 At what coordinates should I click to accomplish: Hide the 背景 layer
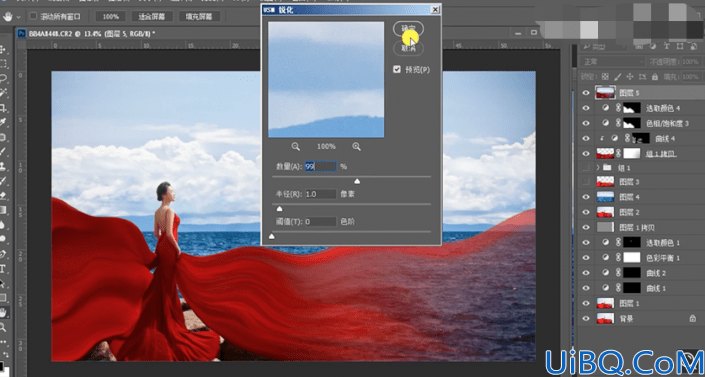(585, 319)
